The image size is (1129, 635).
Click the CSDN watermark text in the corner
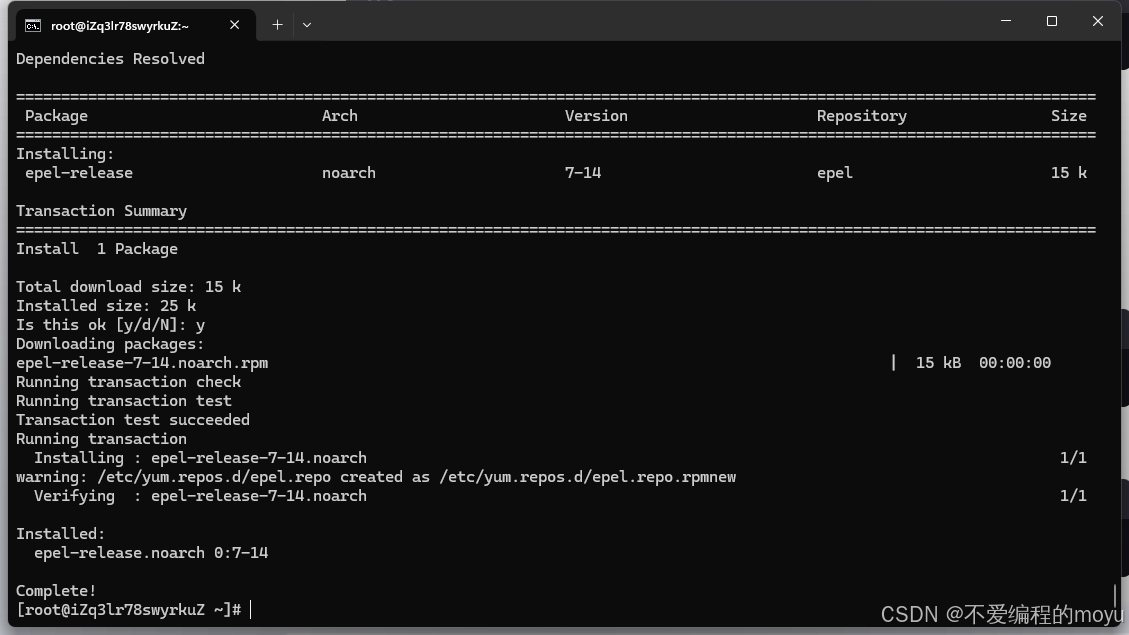coord(1000,610)
